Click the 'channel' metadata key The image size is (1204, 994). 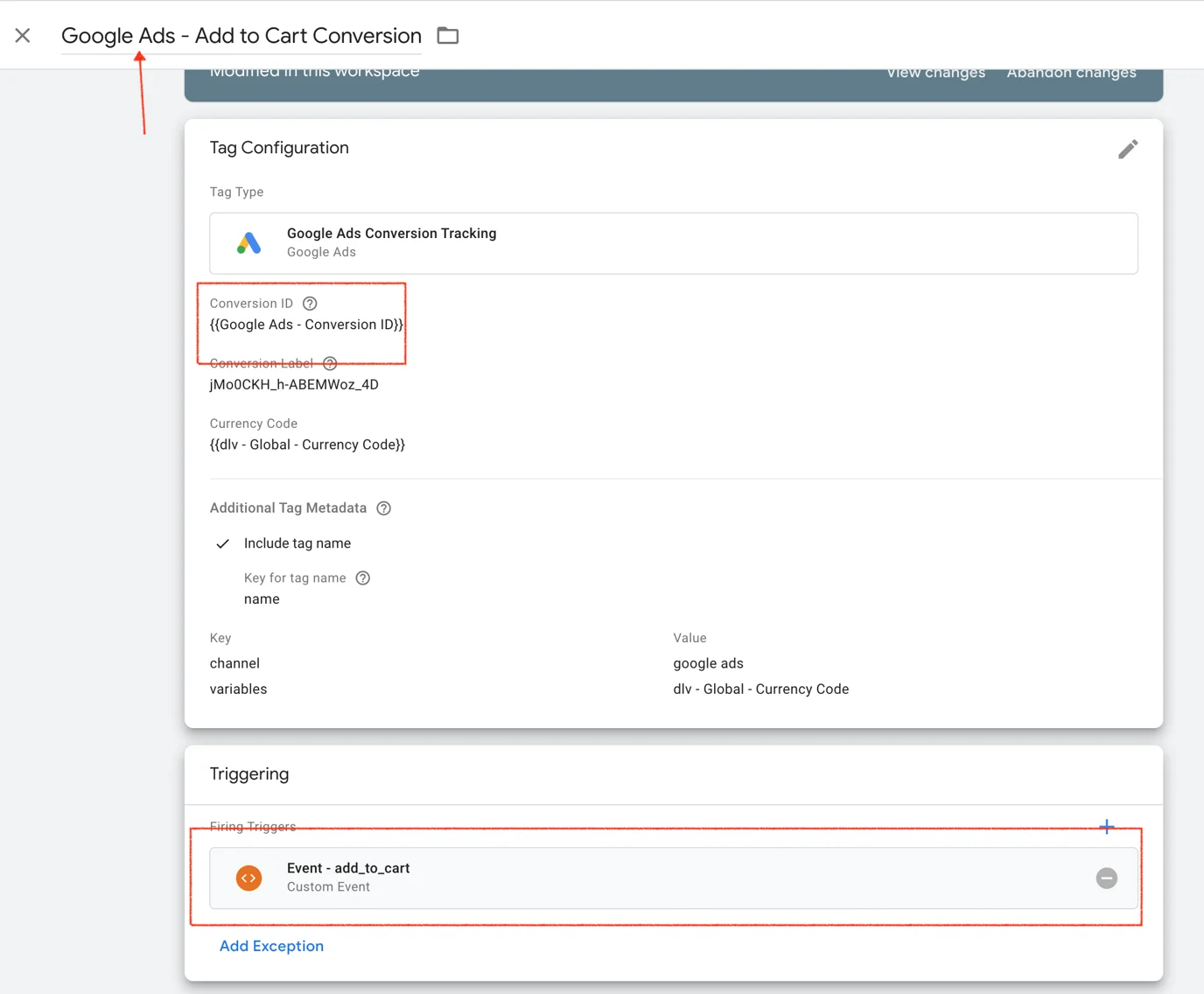pyautogui.click(x=234, y=663)
